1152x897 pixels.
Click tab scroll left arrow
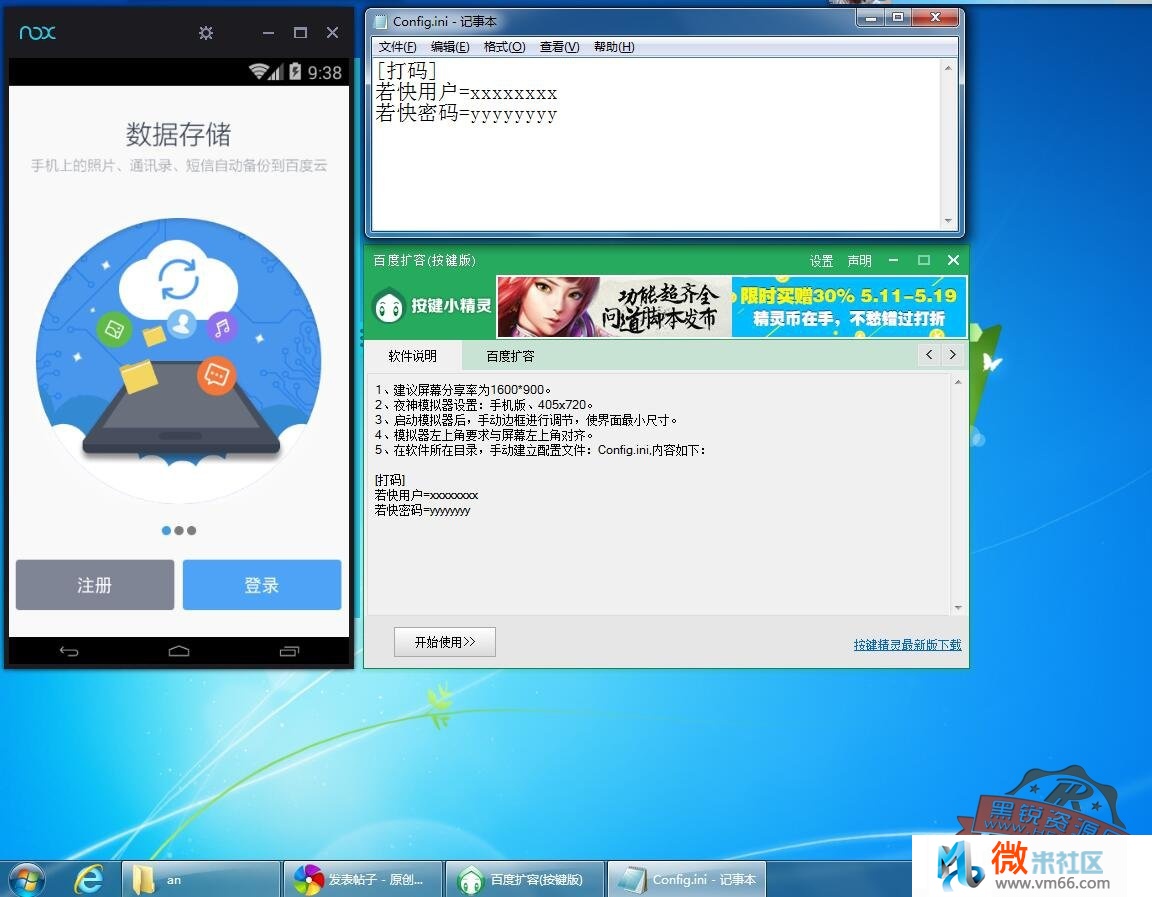[929, 355]
